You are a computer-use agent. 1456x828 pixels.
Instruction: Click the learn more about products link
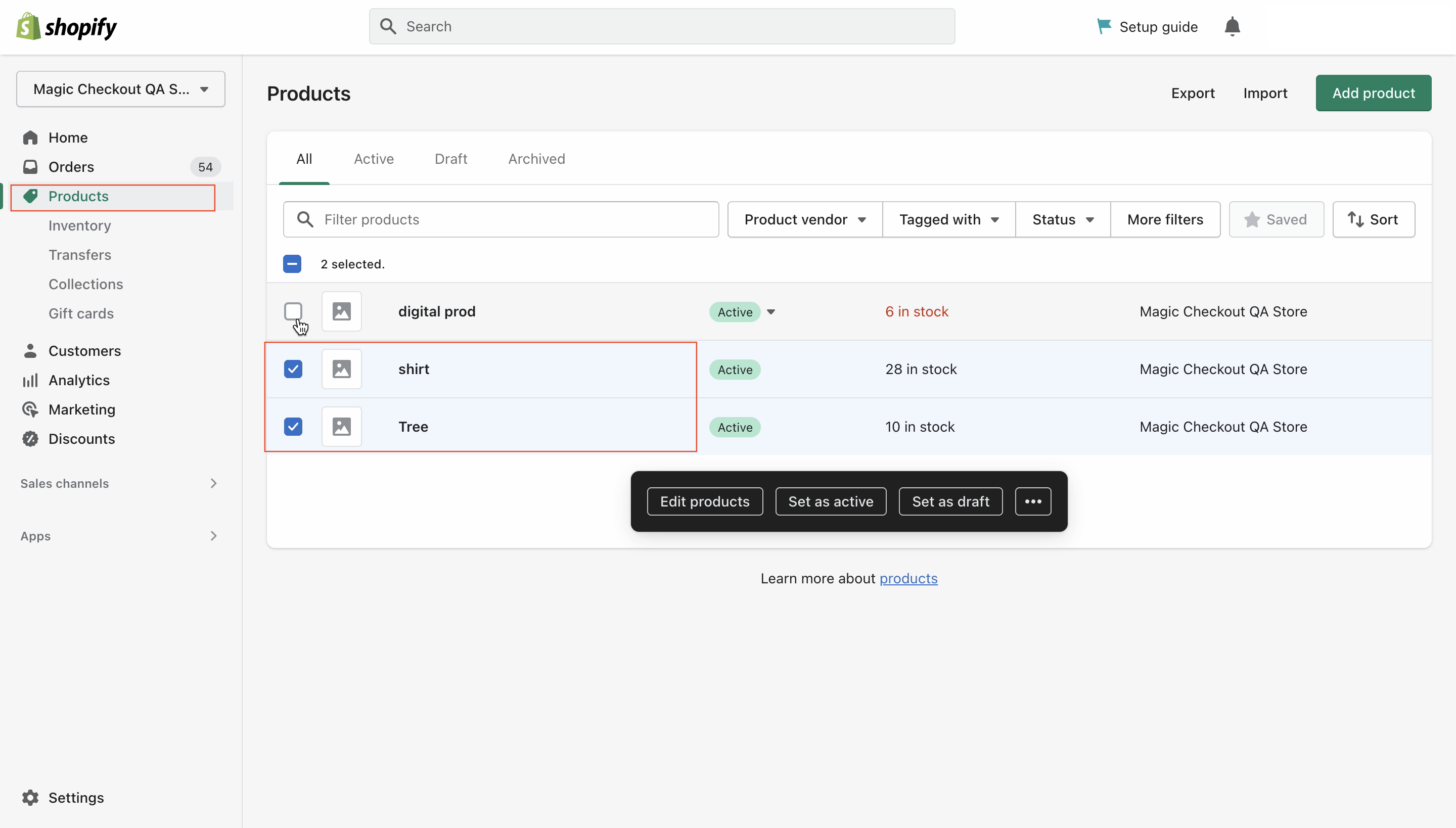coord(908,578)
